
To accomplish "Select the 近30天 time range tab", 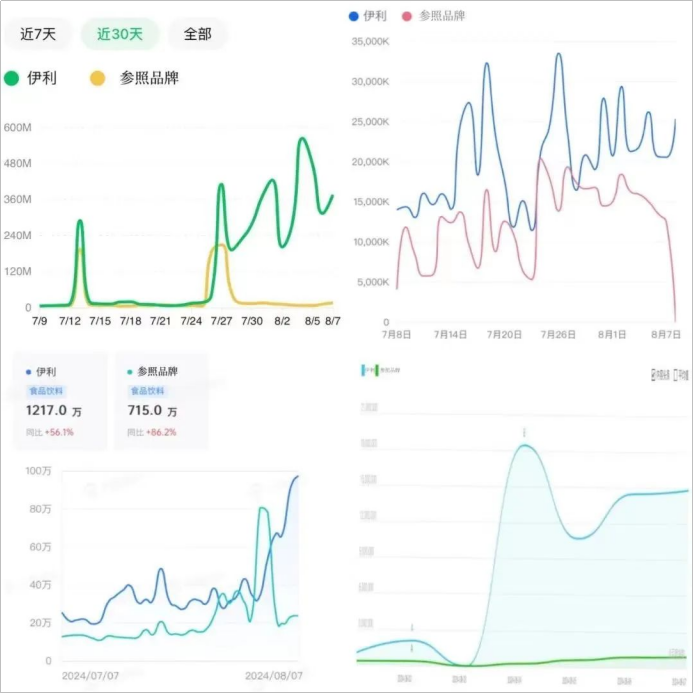I will pos(120,34).
